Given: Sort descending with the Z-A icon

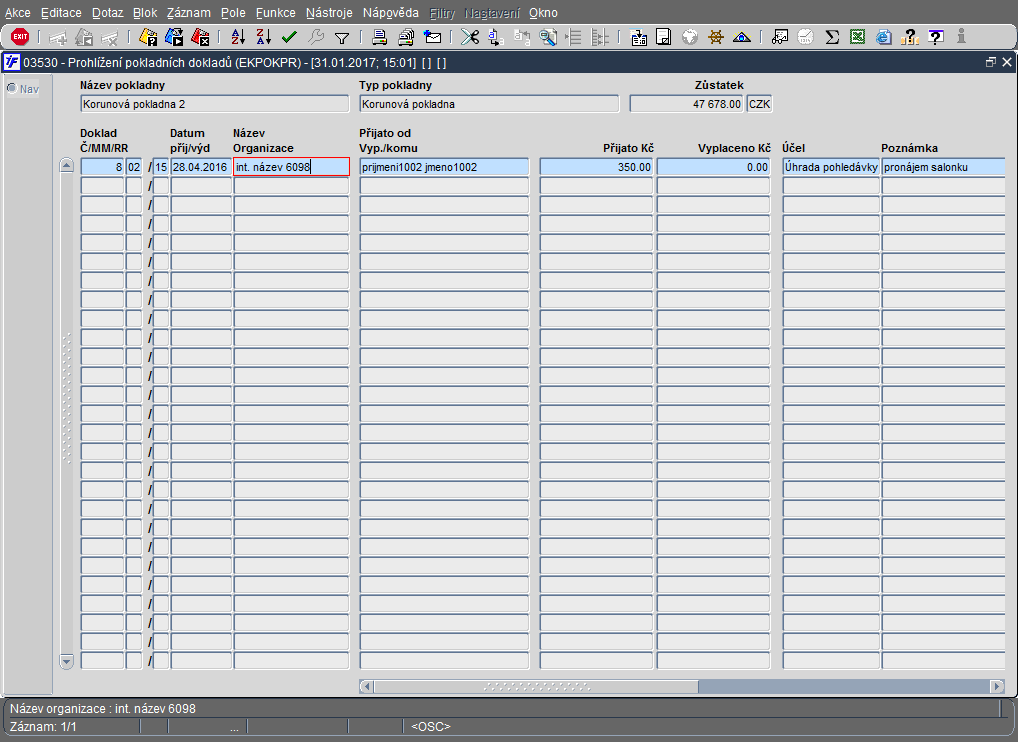Looking at the screenshot, I should pyautogui.click(x=263, y=37).
